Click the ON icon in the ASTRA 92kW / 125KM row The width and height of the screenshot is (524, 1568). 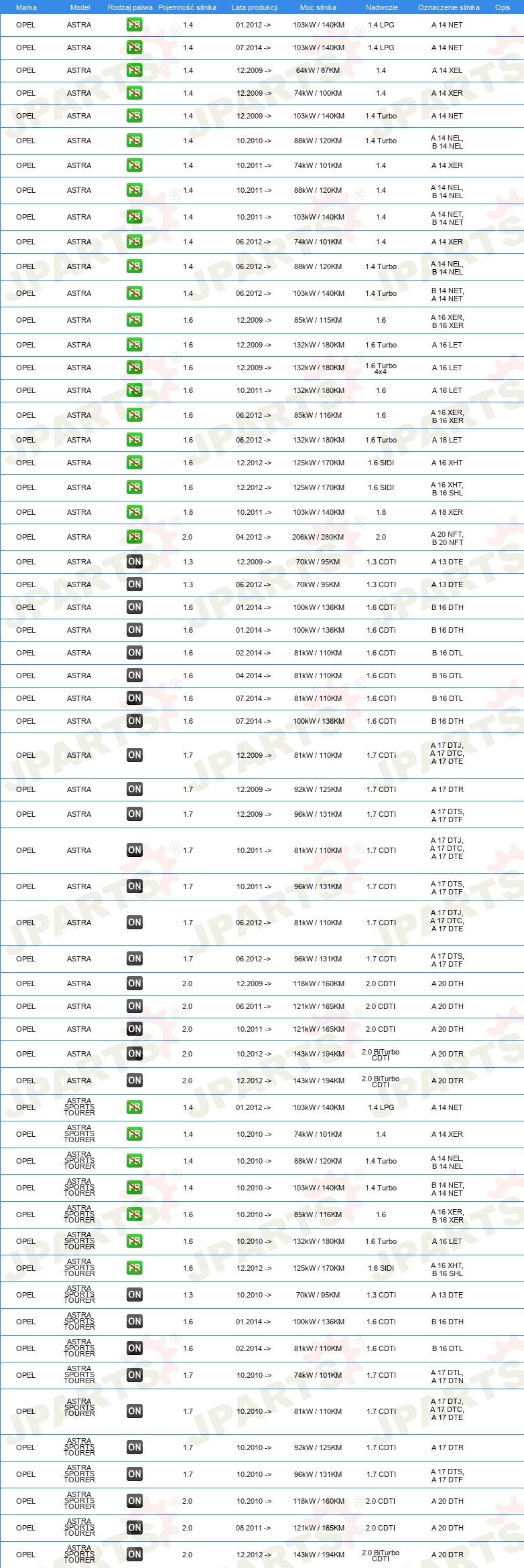click(134, 789)
